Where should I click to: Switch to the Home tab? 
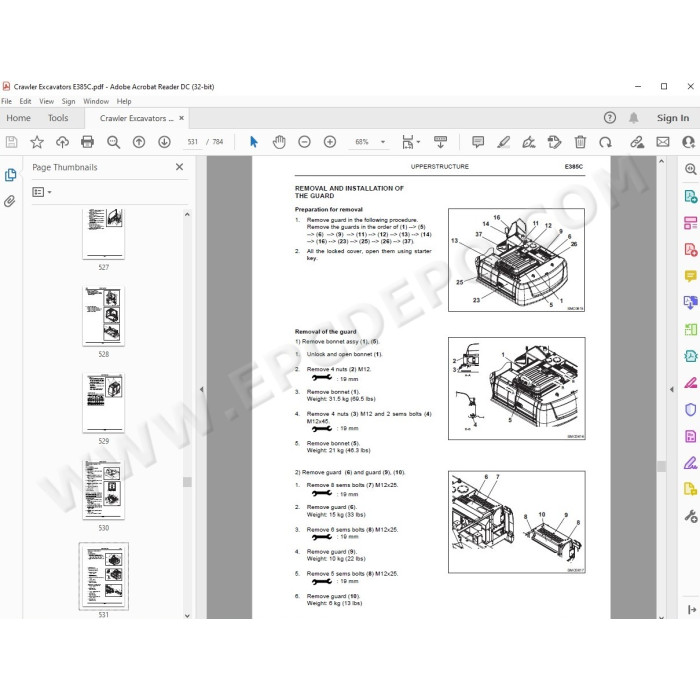click(18, 118)
